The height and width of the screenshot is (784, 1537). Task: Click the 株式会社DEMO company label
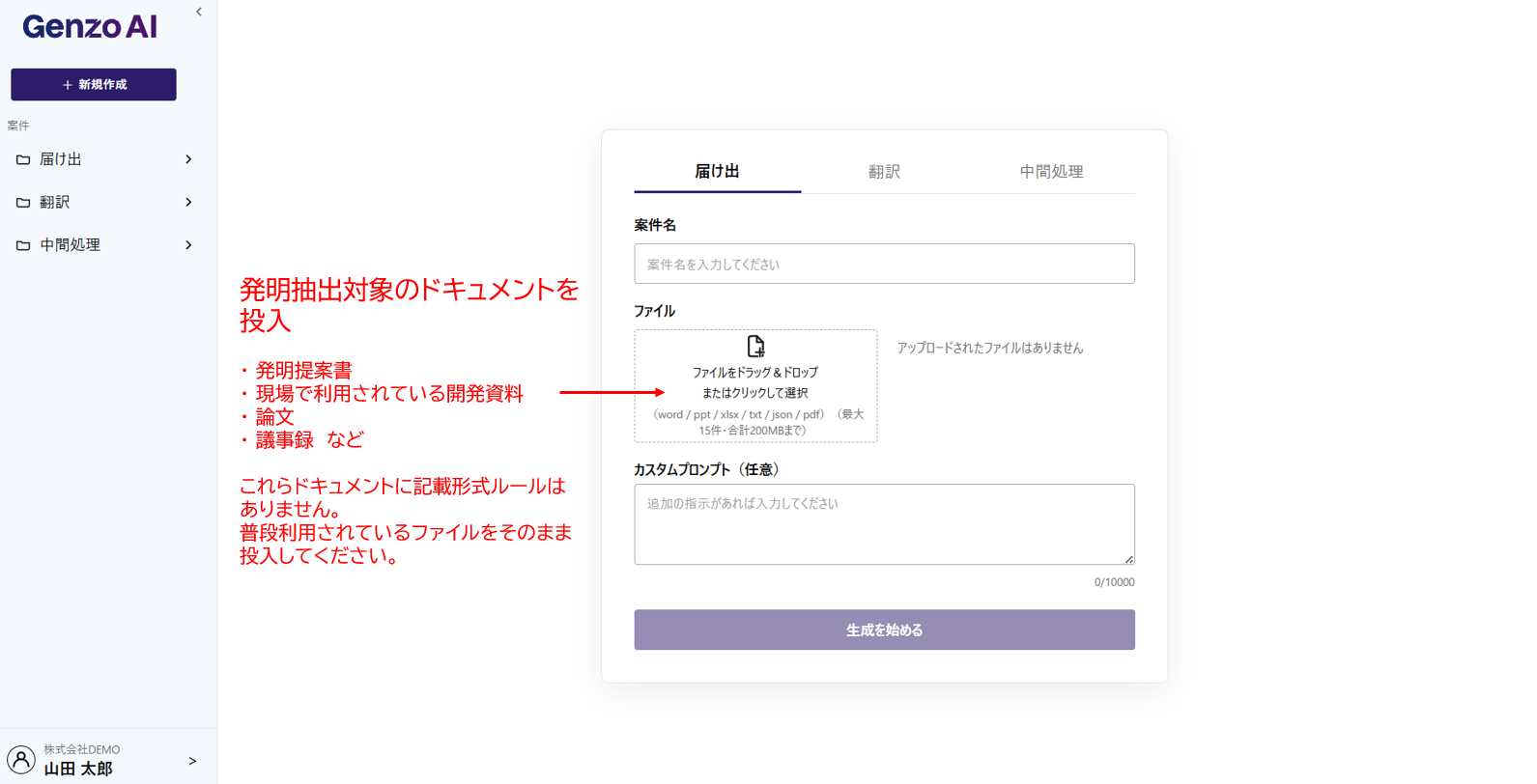pos(82,749)
